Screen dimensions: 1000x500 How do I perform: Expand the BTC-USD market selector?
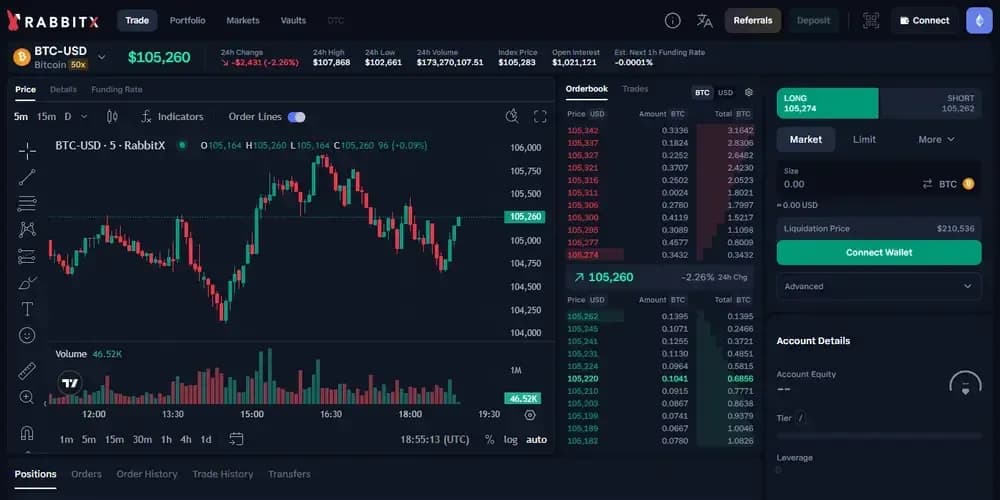coord(101,57)
